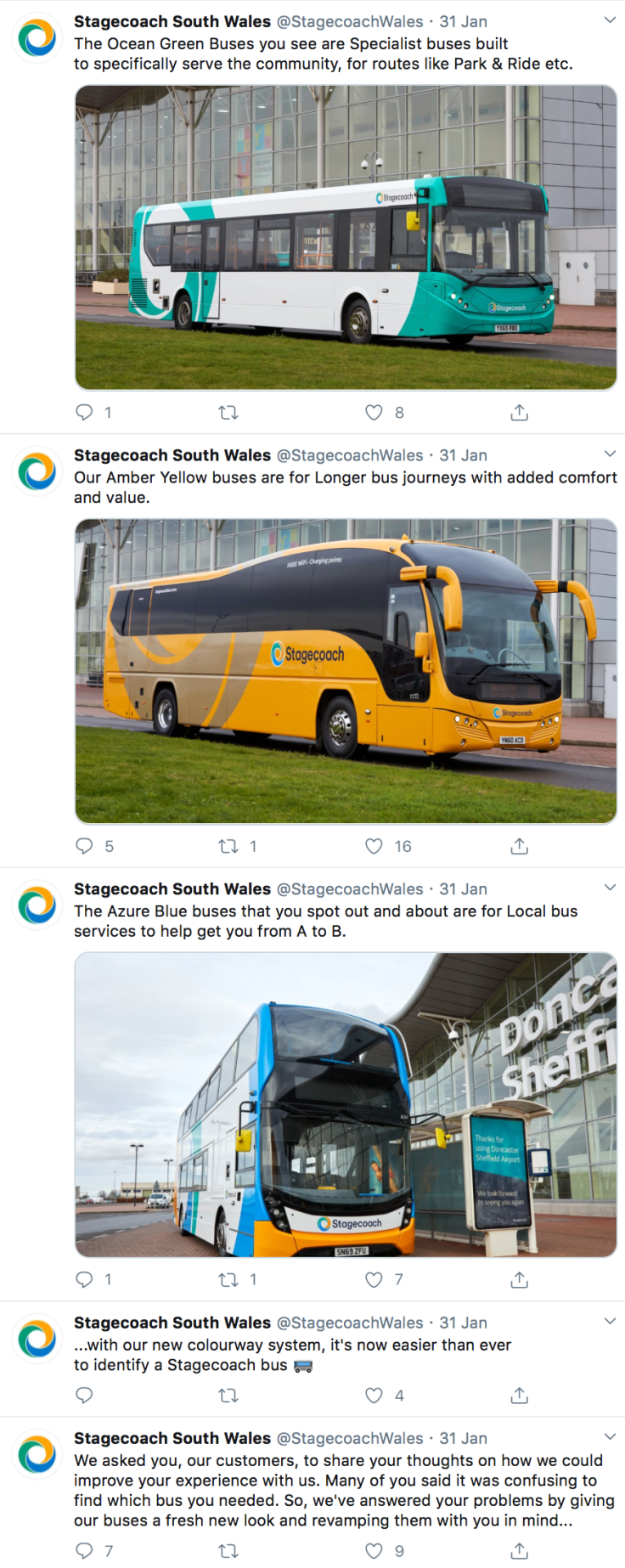Open the green and white bus photo
This screenshot has height=1568, width=625.
point(346,238)
